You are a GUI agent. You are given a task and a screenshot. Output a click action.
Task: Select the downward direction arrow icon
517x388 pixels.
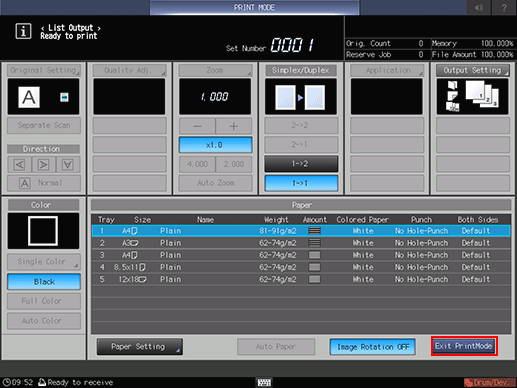pos(68,164)
